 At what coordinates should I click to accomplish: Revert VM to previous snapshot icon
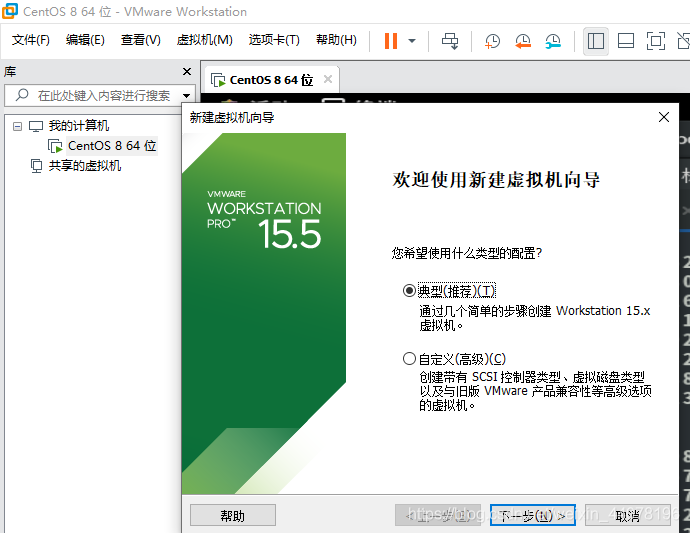click(x=523, y=41)
